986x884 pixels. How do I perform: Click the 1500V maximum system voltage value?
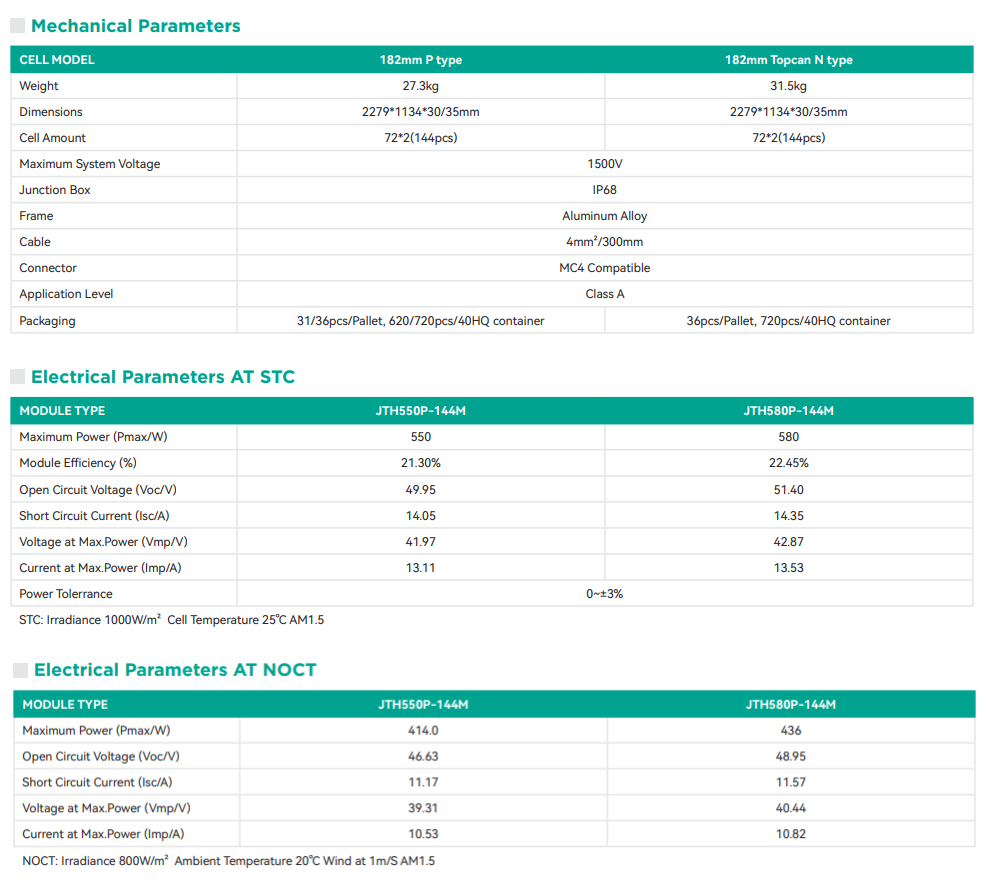tap(604, 164)
